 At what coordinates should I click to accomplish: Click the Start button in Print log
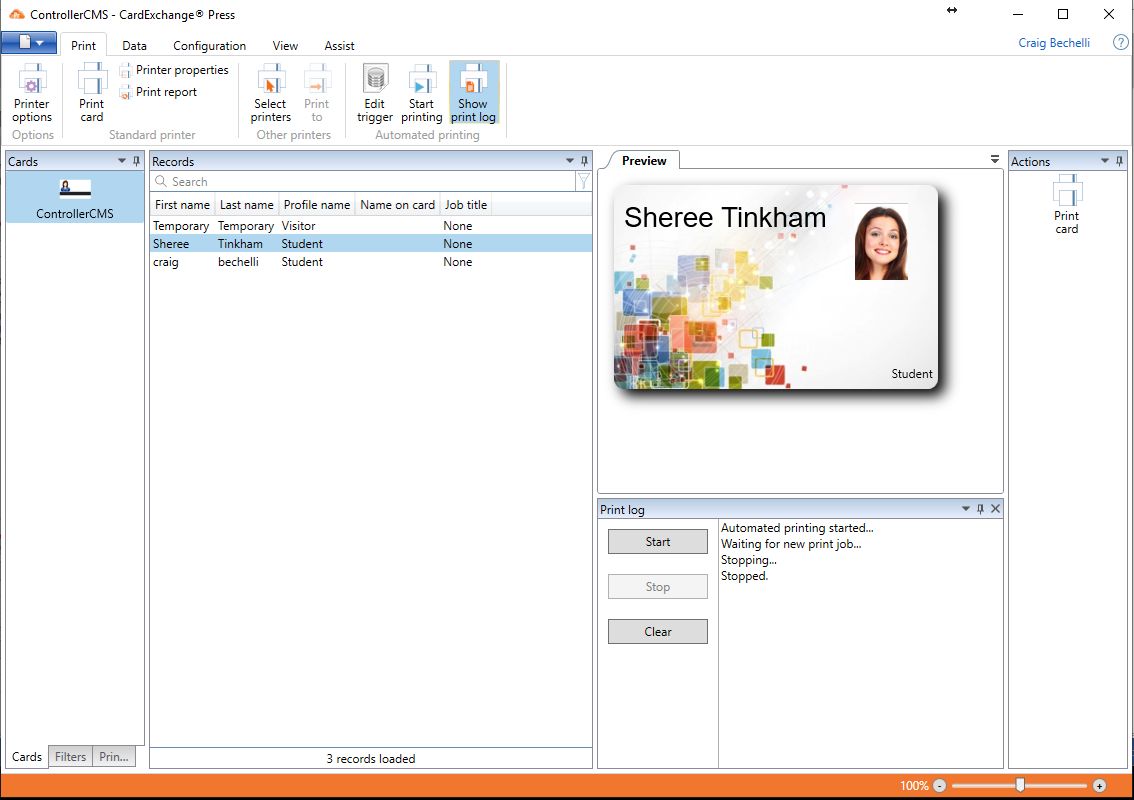coord(657,542)
